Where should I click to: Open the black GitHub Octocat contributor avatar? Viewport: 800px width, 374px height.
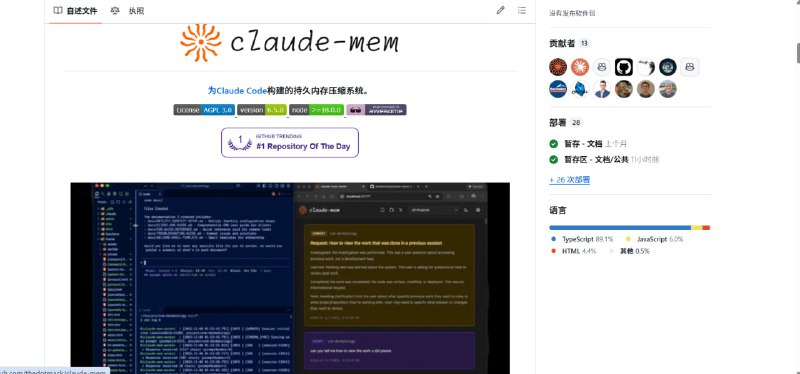click(624, 67)
